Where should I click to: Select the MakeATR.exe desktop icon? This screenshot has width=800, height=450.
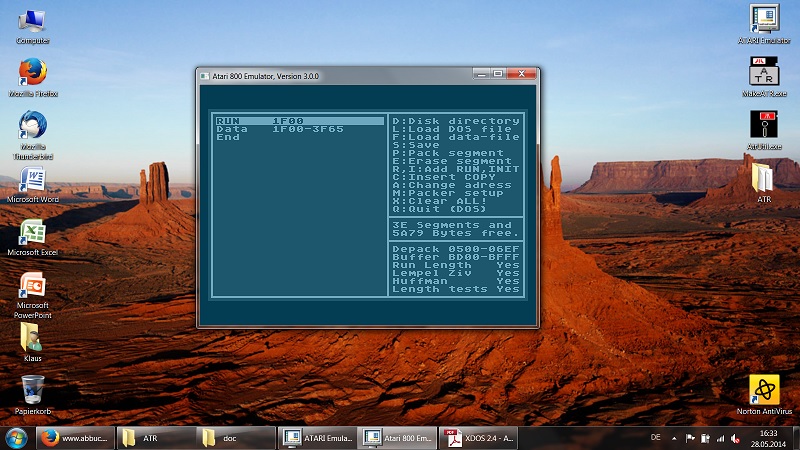764,77
